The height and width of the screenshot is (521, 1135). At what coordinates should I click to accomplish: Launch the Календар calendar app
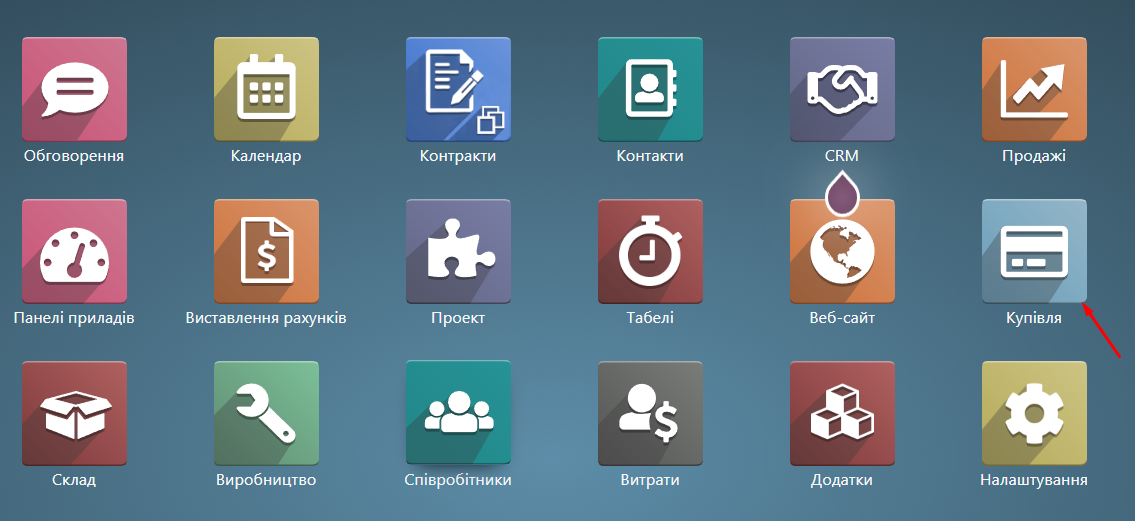(266, 89)
